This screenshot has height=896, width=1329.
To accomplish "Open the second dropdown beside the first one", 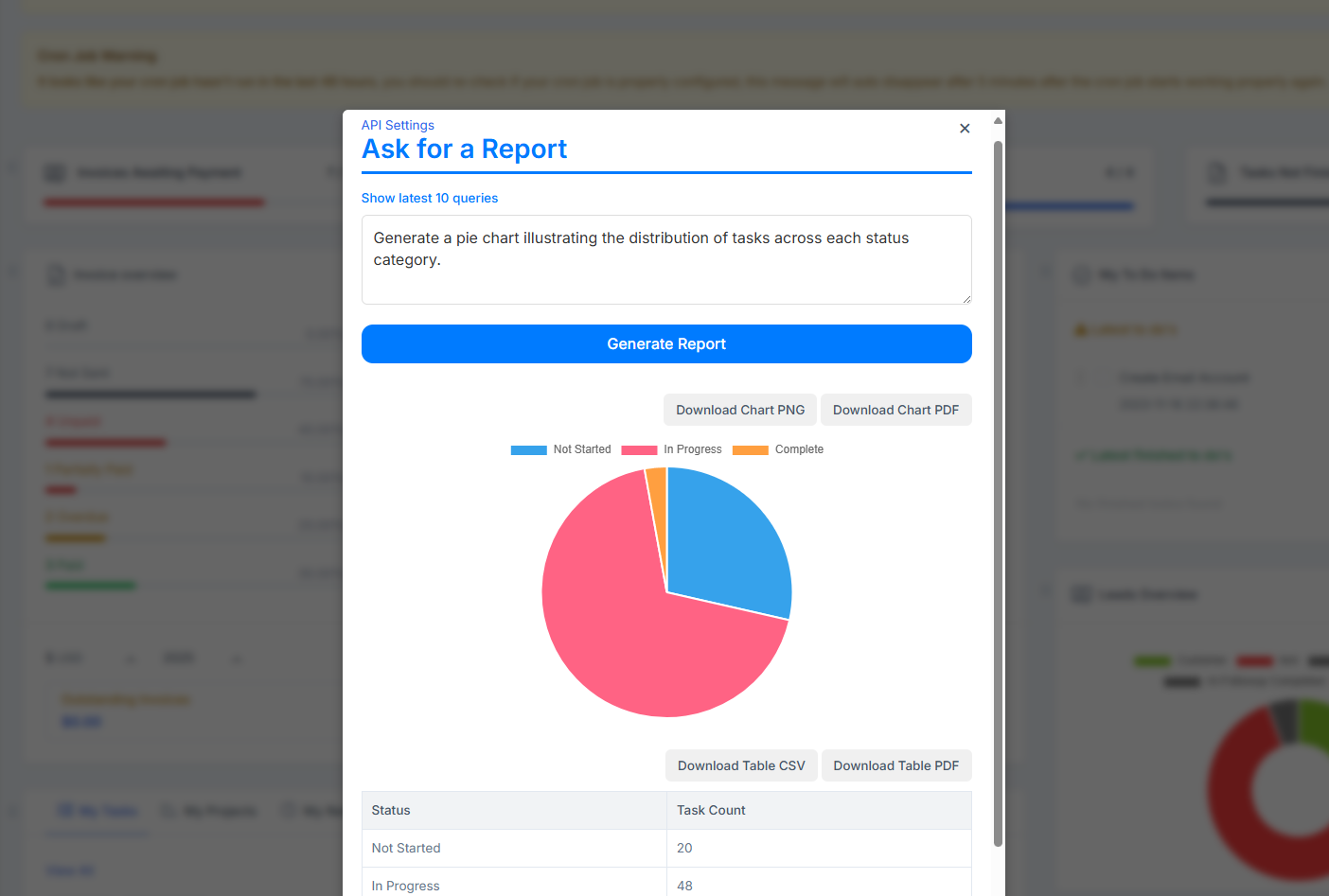I will click(199, 657).
